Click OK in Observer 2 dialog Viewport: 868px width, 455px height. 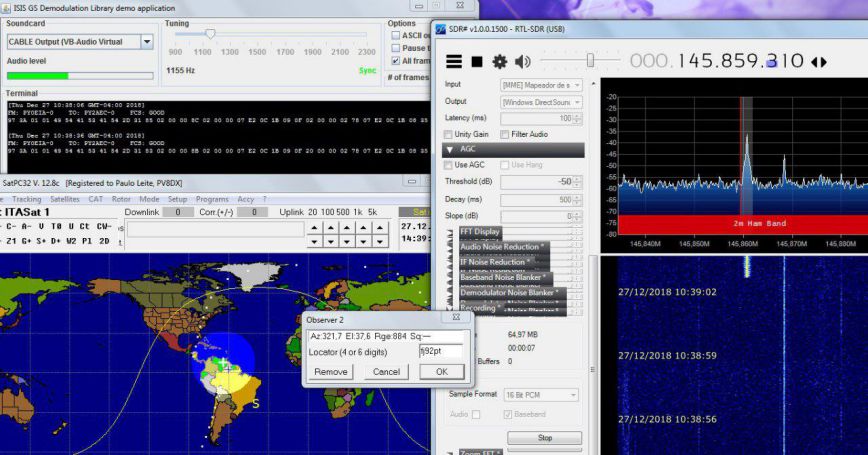pyautogui.click(x=441, y=371)
